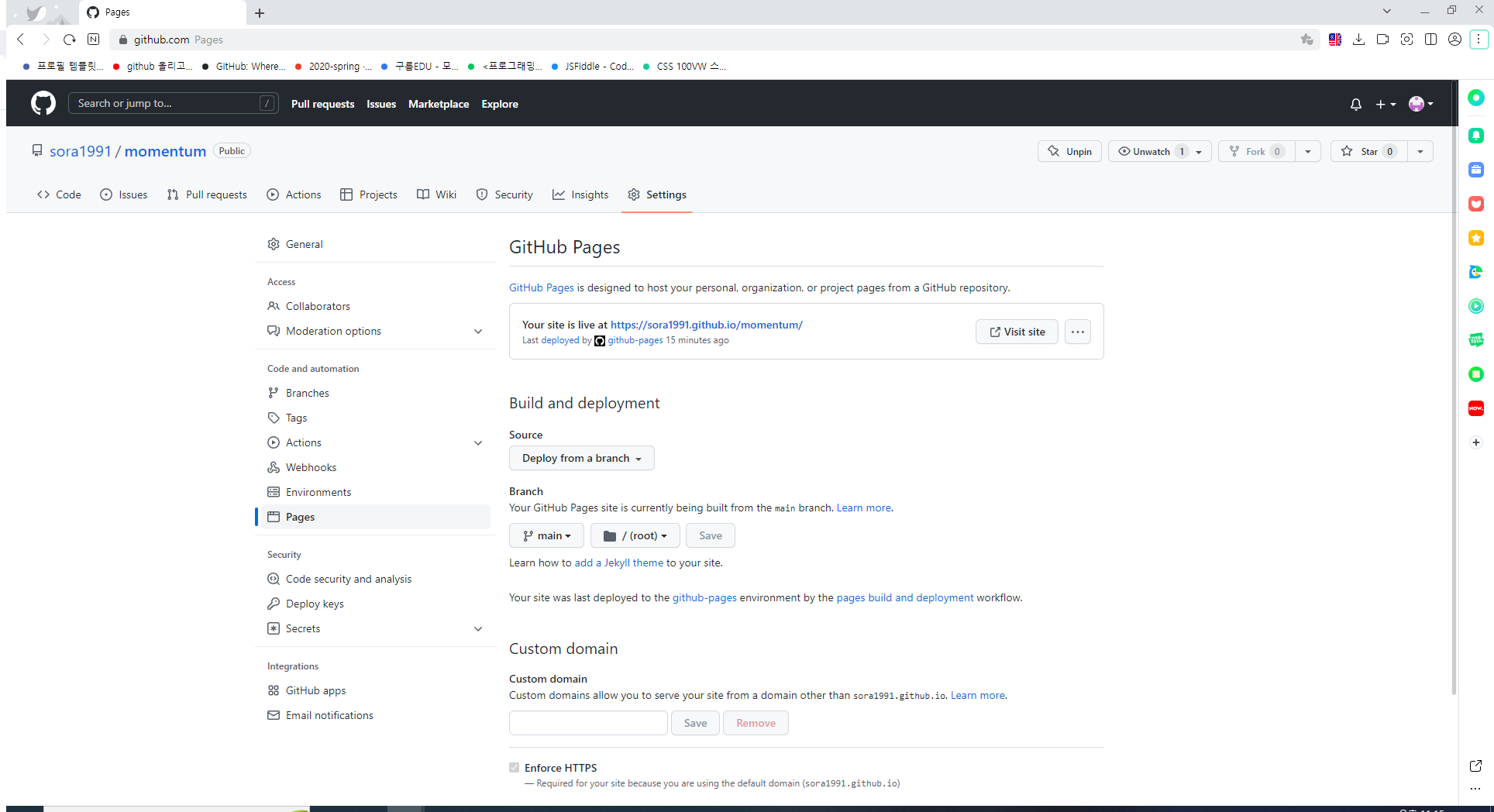The image size is (1494, 812).
Task: Click Explore in the top navigation
Action: pyautogui.click(x=500, y=104)
